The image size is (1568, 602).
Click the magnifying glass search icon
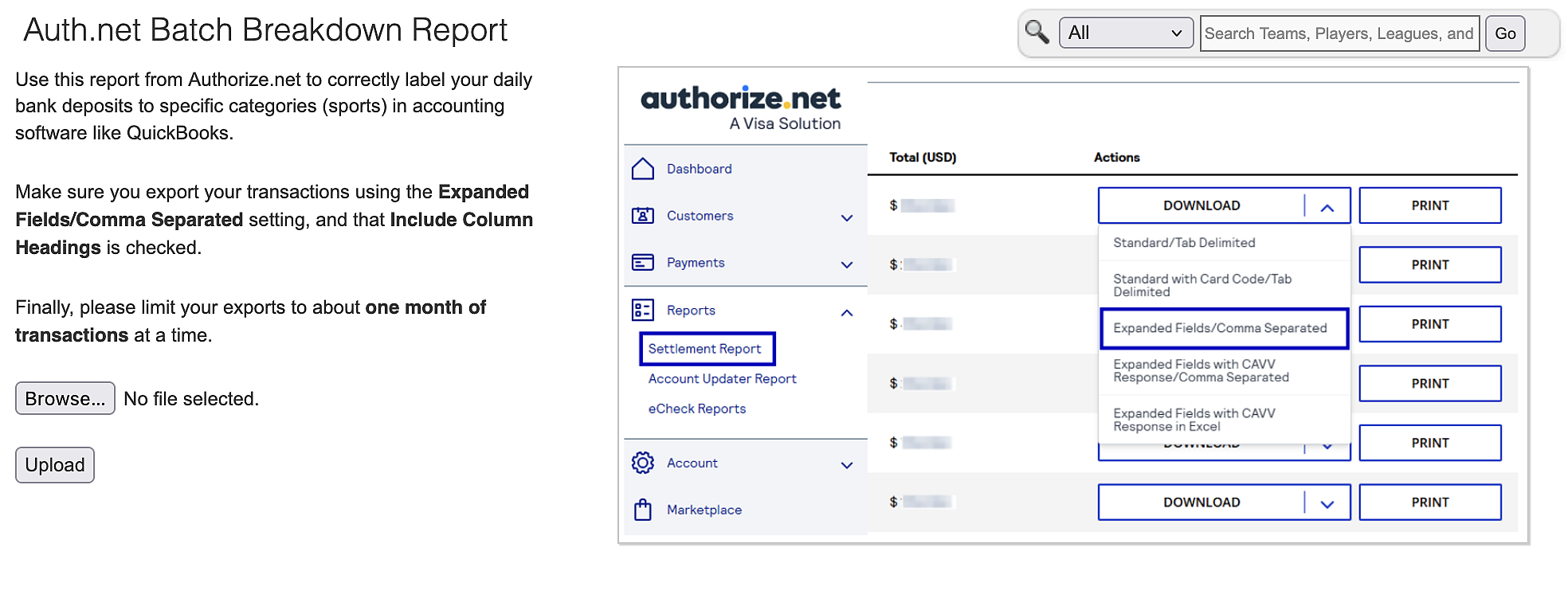(1037, 32)
